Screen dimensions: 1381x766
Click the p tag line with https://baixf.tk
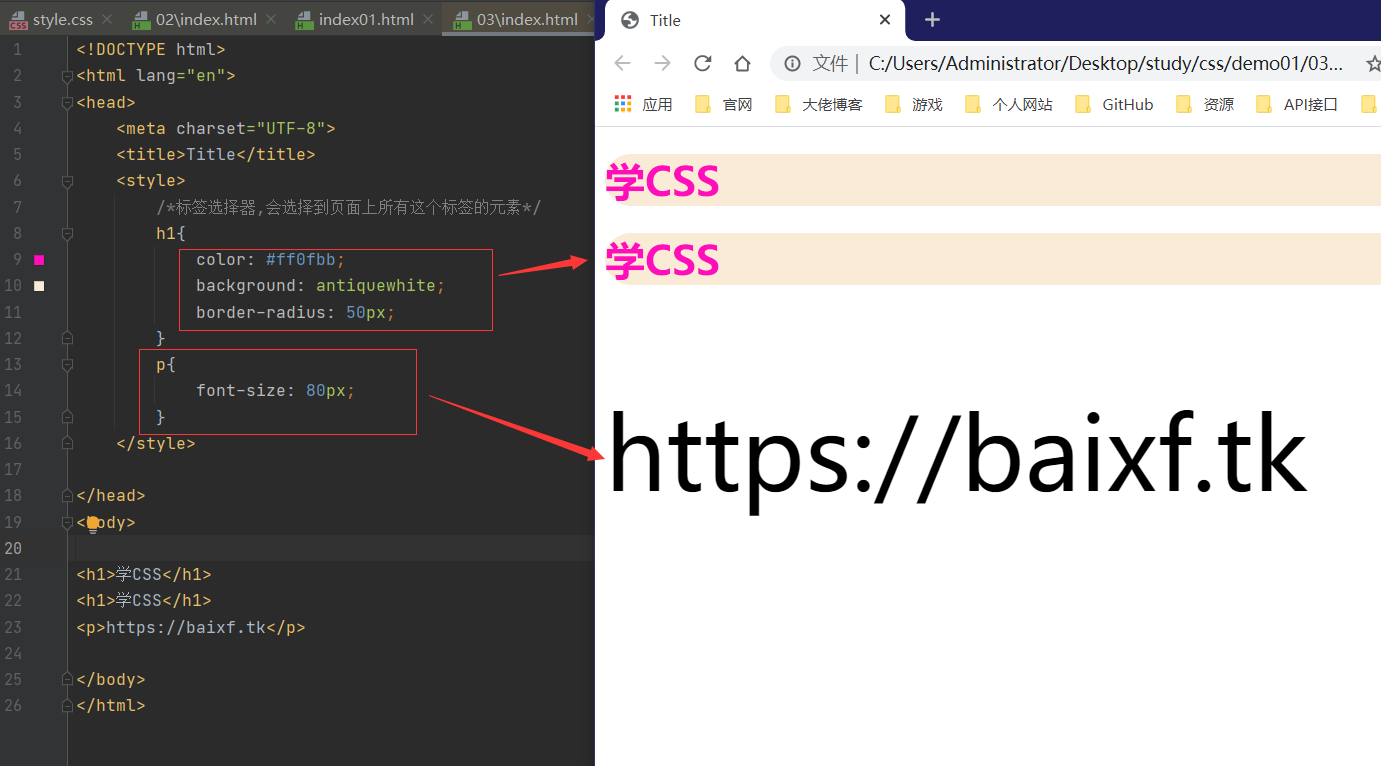[191, 628]
